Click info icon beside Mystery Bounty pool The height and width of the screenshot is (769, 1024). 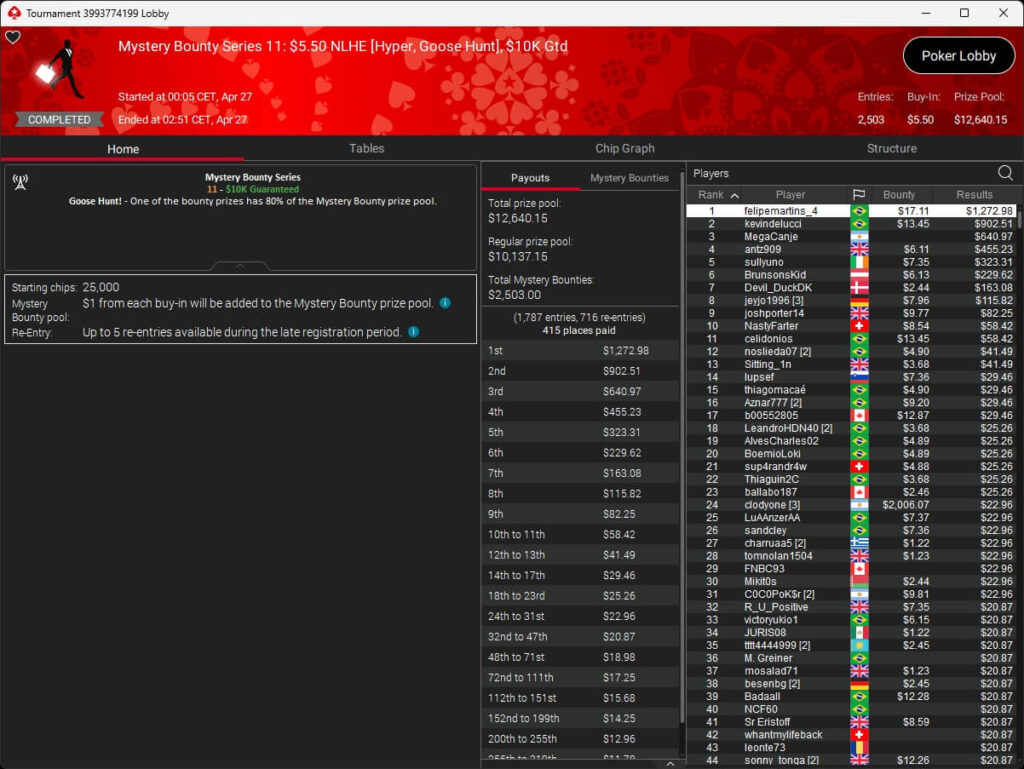tap(445, 303)
